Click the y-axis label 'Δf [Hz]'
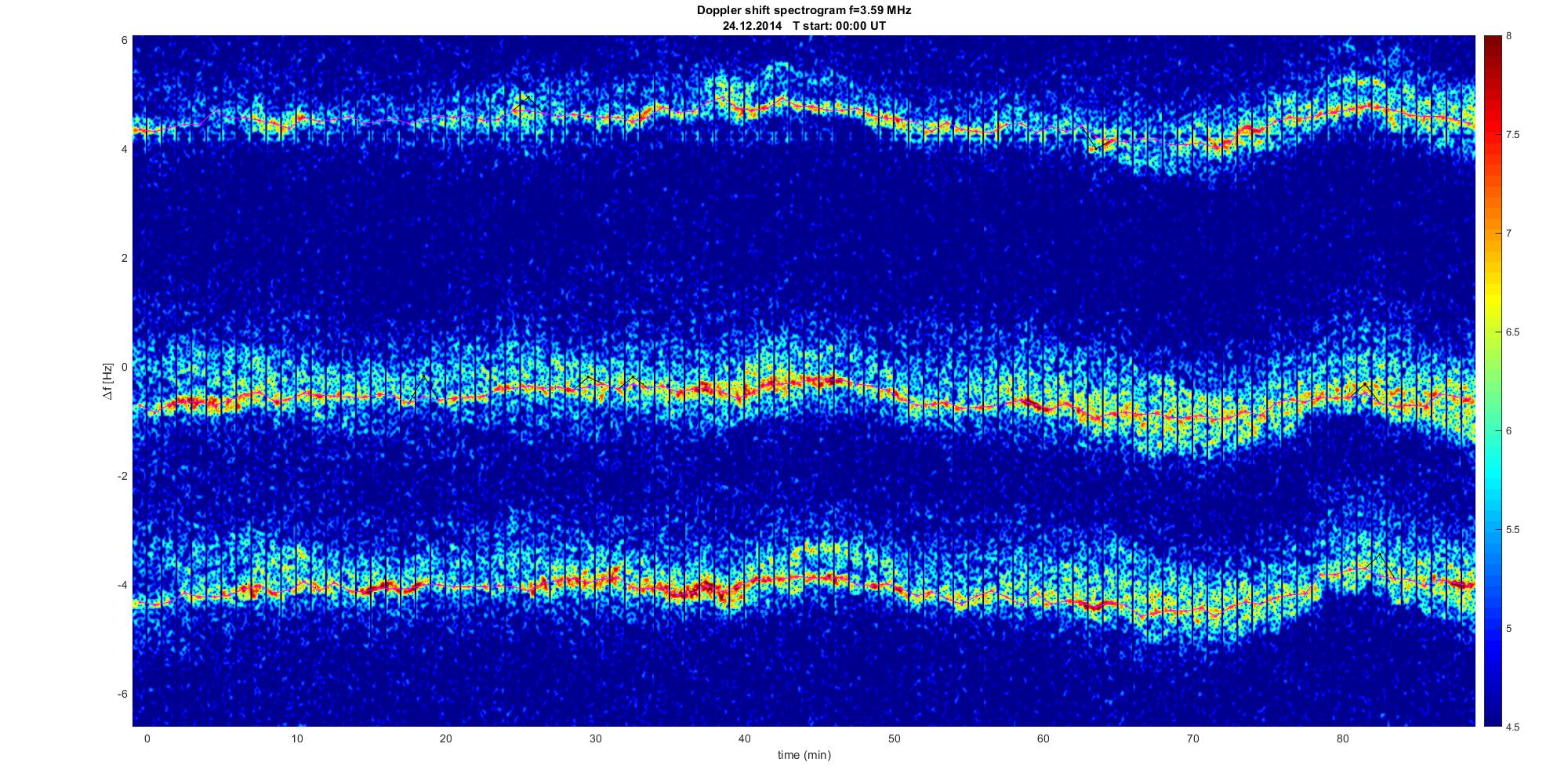The width and height of the screenshot is (1568, 780). pos(107,381)
